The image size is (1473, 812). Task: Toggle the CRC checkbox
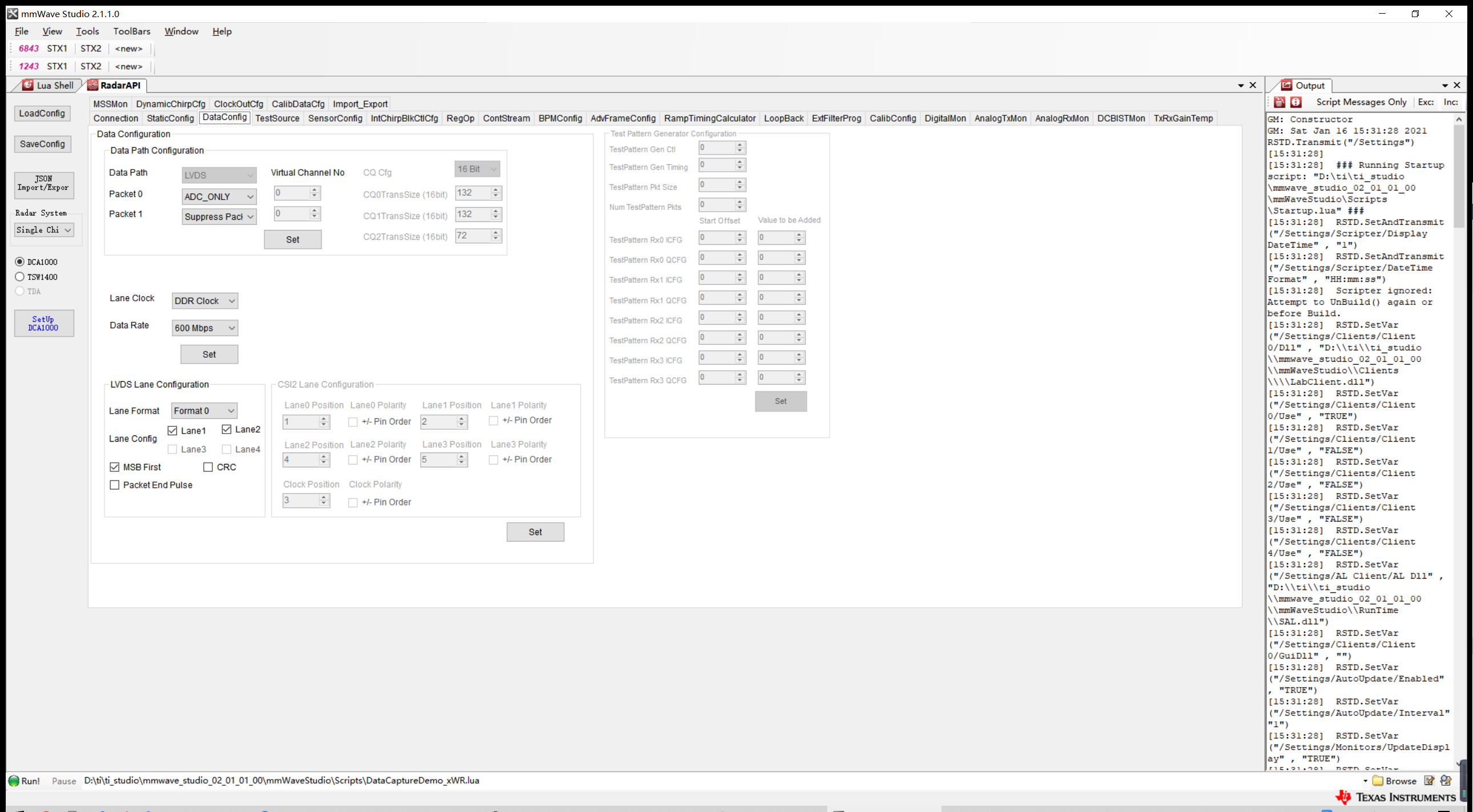pos(208,467)
